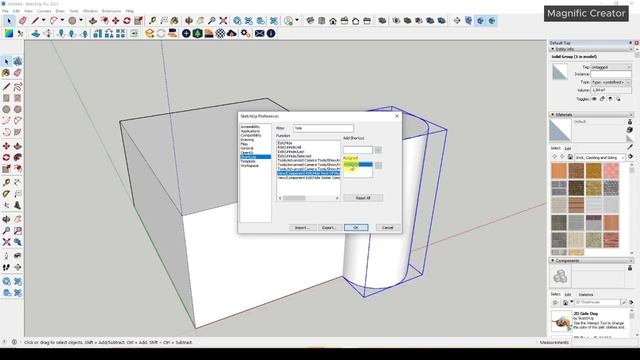Open the Tag dropdown in Entity Info
This screenshot has height=360, width=640.
coord(611,67)
